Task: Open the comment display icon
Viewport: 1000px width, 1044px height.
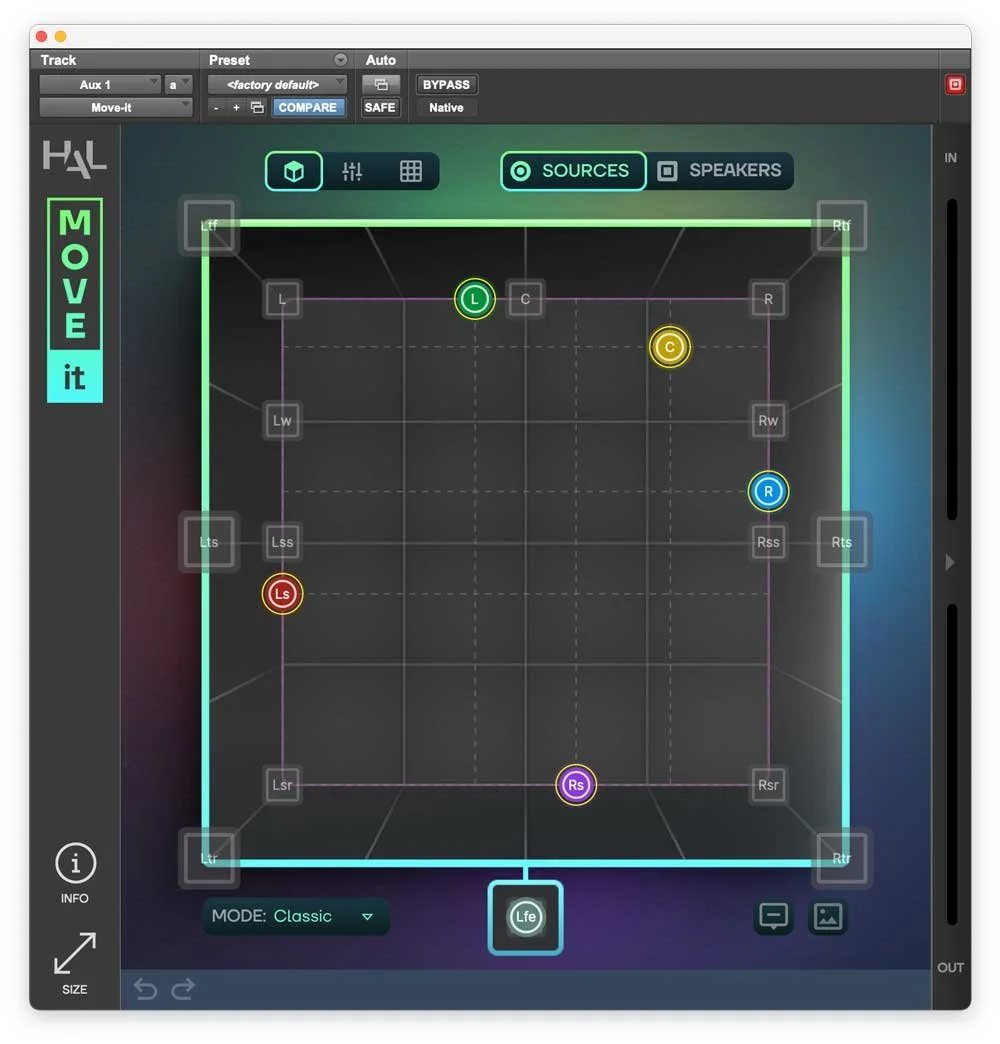Action: pyautogui.click(x=773, y=917)
